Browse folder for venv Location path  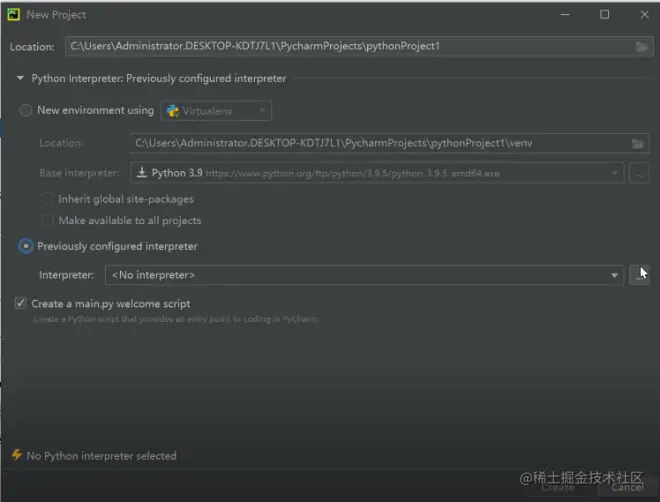[638, 144]
